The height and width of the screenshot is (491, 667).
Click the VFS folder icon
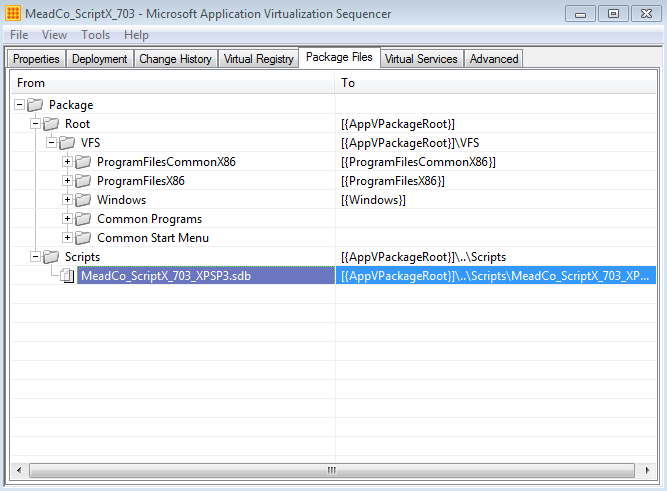tap(67, 143)
